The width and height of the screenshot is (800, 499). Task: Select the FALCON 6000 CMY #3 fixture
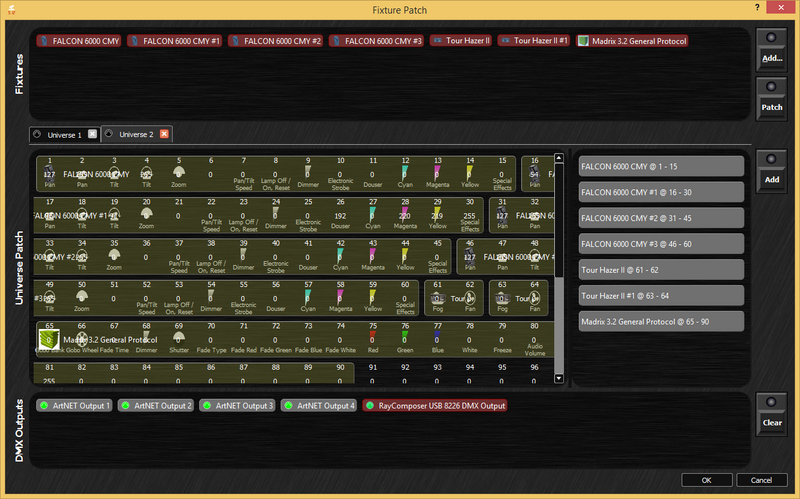pos(377,41)
